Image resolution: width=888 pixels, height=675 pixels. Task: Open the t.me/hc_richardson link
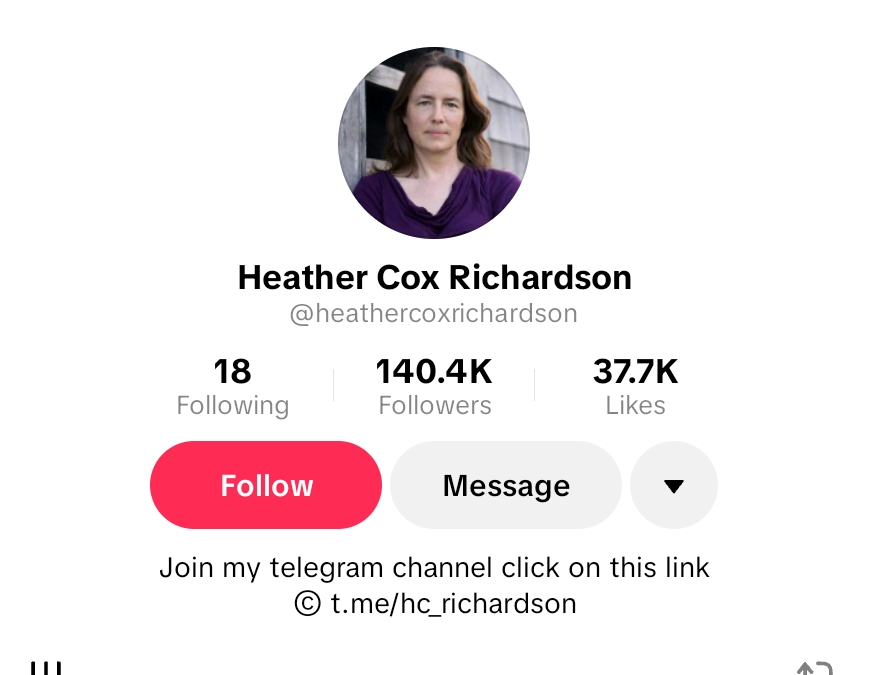pos(454,604)
